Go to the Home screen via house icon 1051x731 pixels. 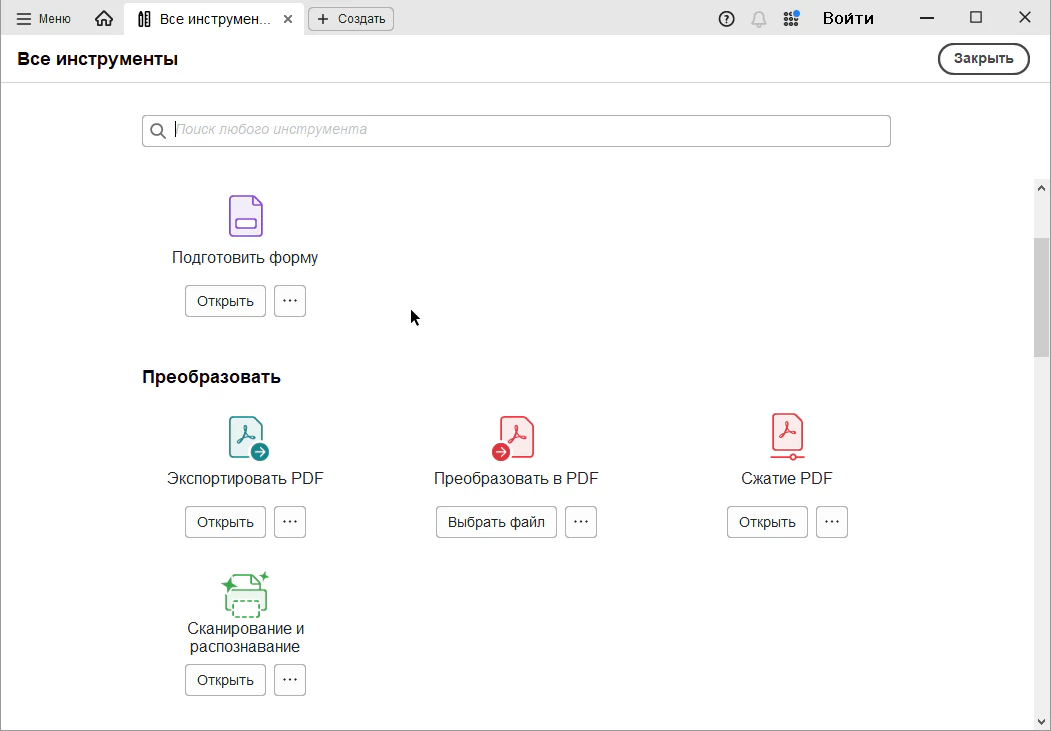point(104,19)
